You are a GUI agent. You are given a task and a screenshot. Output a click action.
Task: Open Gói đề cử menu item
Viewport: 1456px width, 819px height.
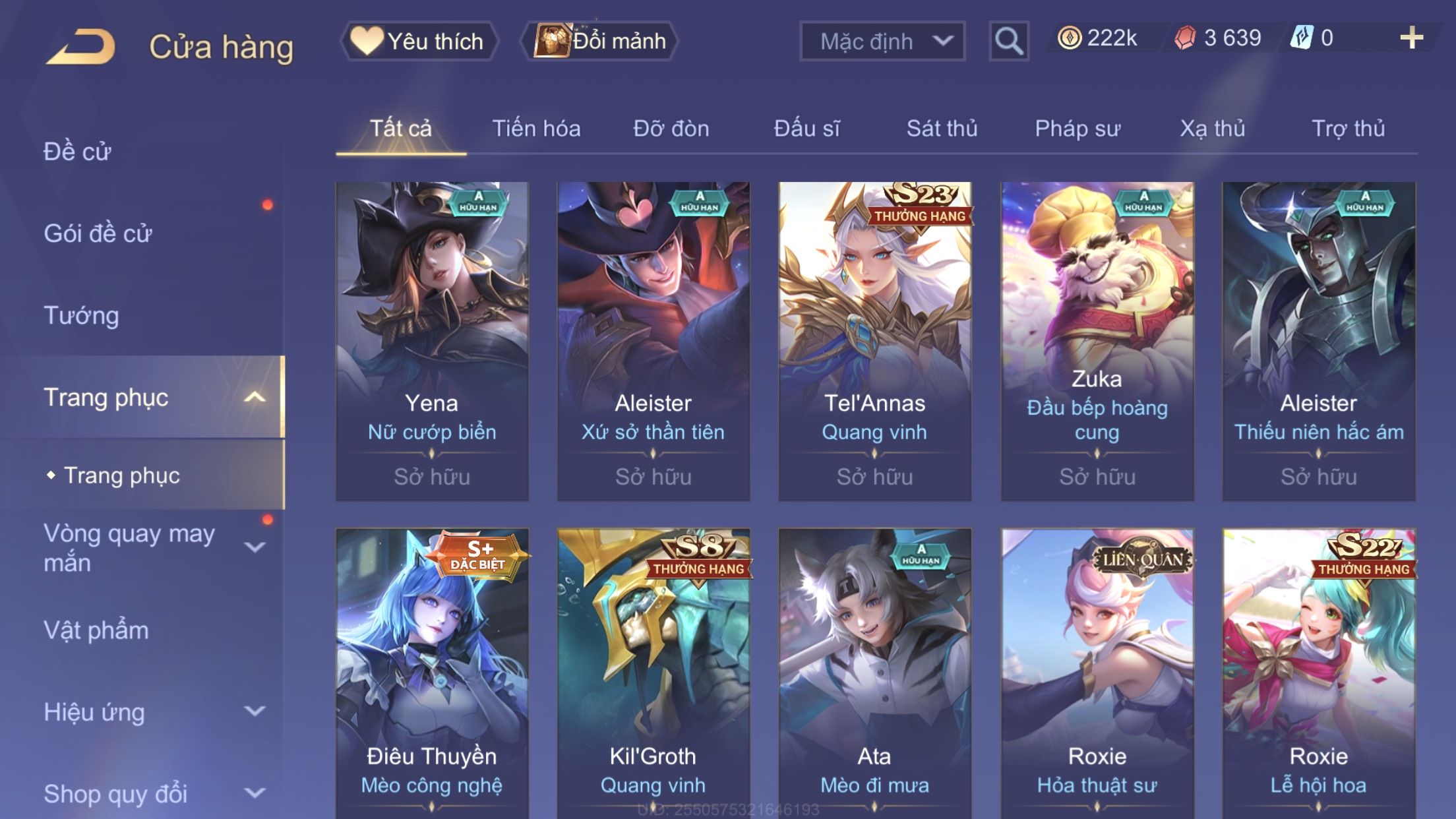coord(98,233)
